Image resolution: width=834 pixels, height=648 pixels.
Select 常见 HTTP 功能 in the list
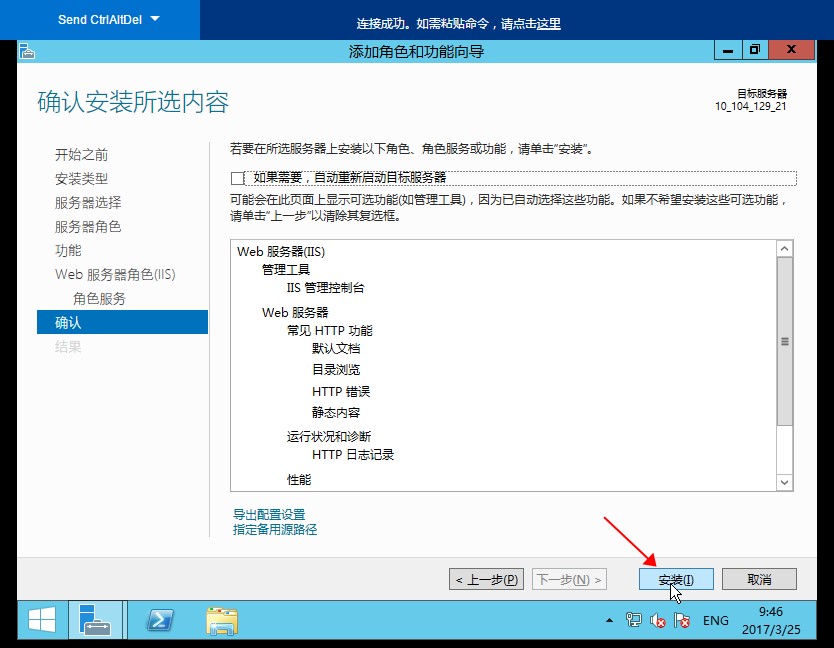coord(330,330)
